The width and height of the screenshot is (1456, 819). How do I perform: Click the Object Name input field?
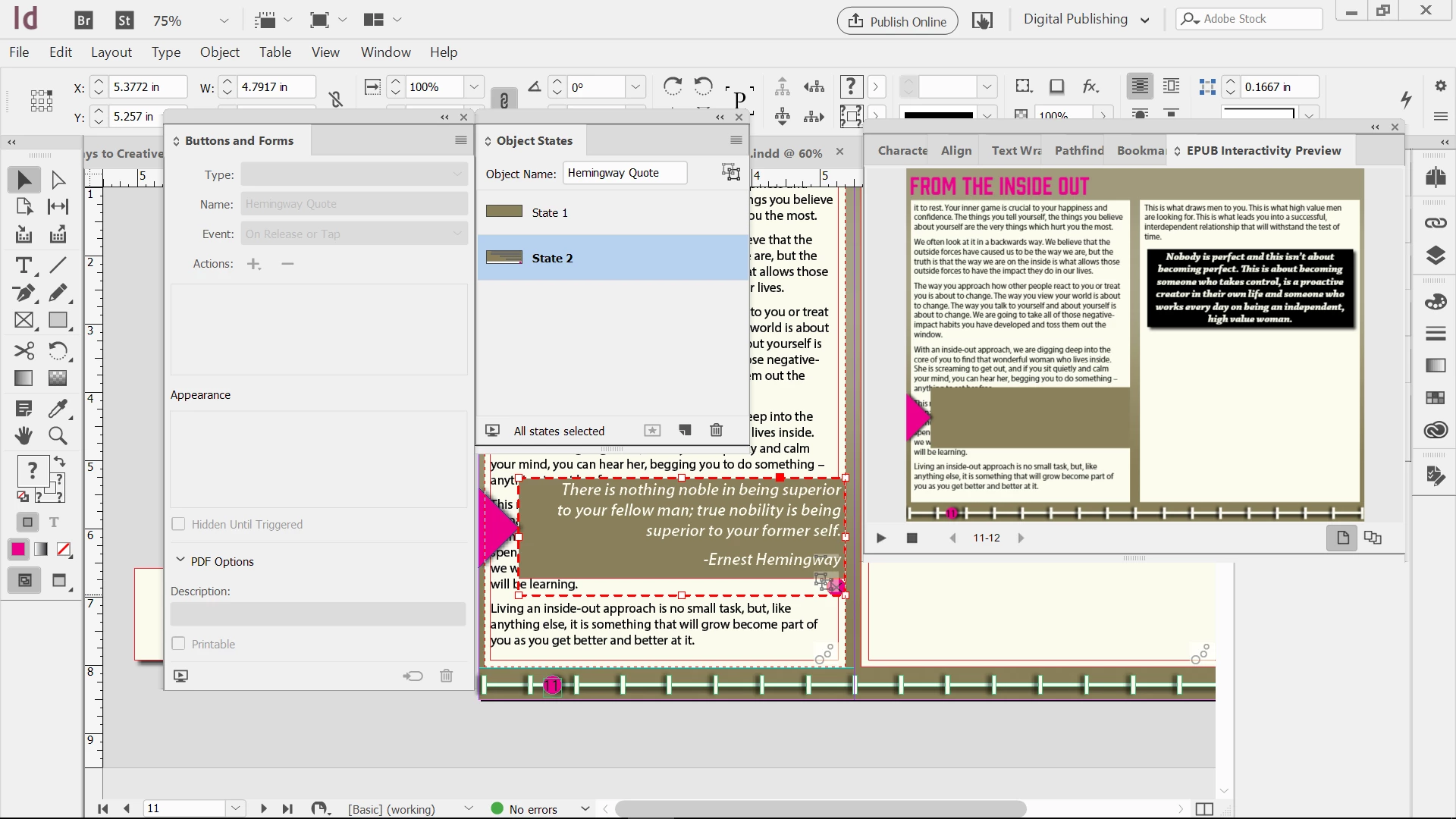click(x=625, y=173)
